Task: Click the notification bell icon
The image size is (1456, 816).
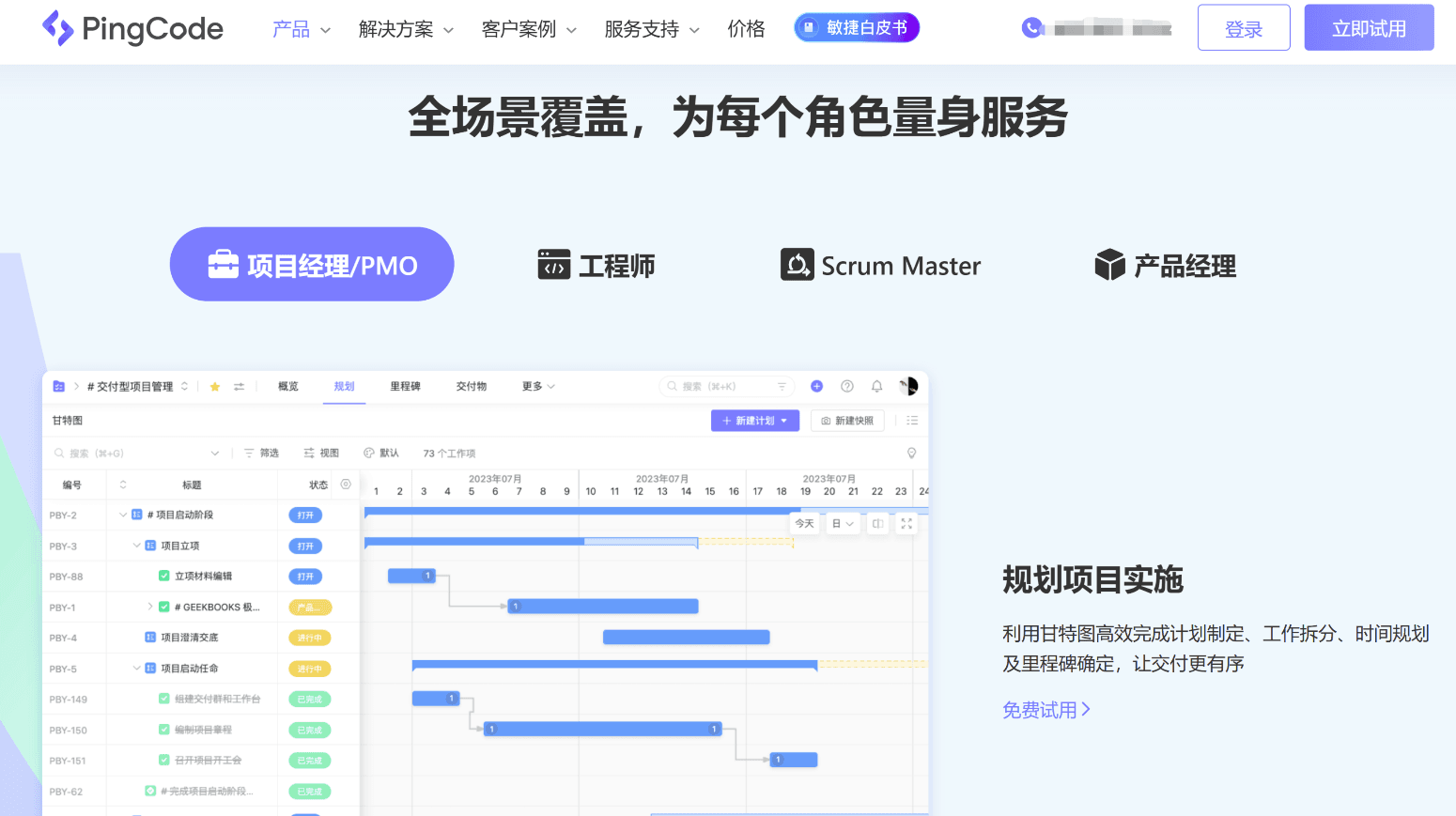Action: tap(876, 386)
